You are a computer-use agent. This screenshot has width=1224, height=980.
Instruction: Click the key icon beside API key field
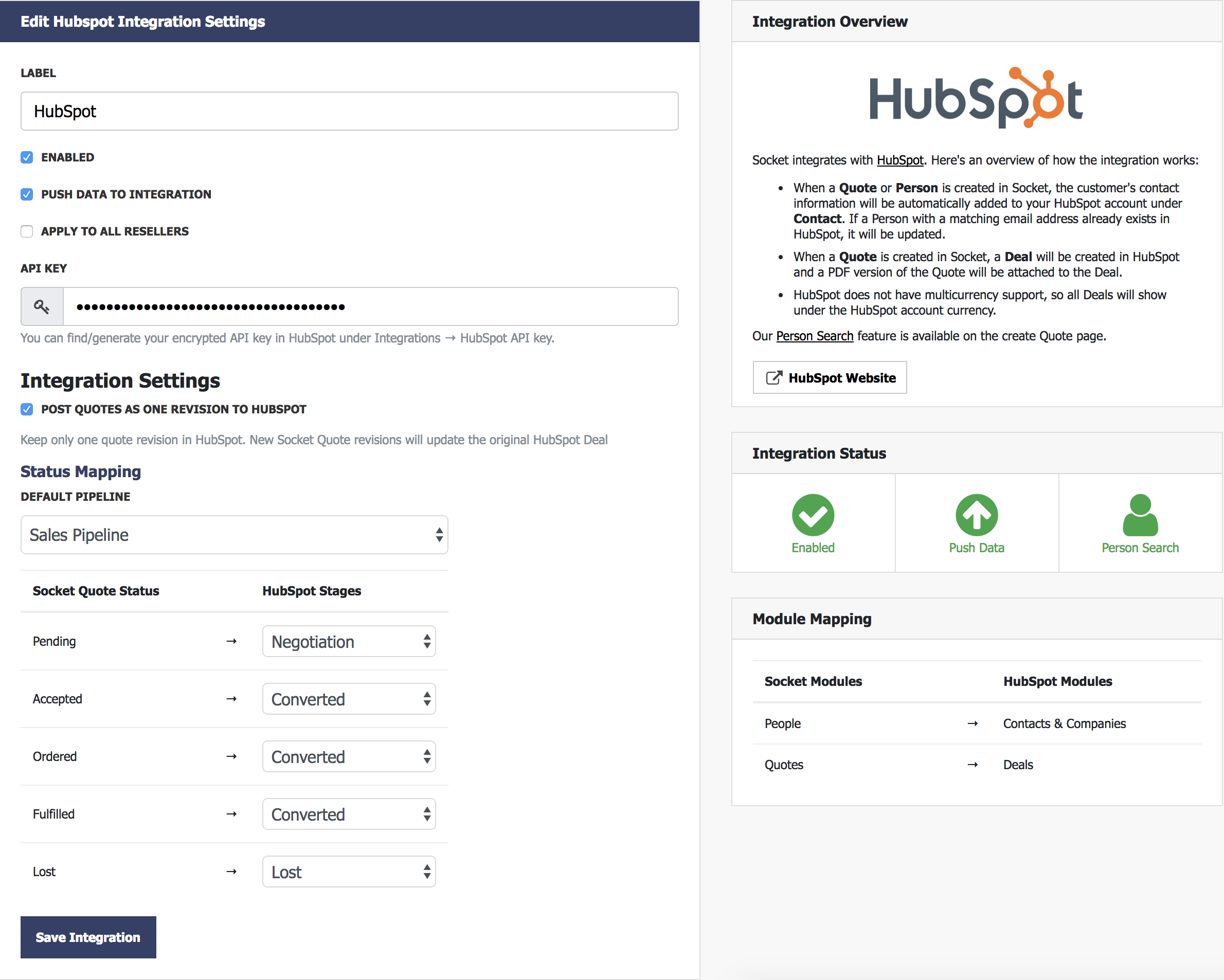pos(42,306)
